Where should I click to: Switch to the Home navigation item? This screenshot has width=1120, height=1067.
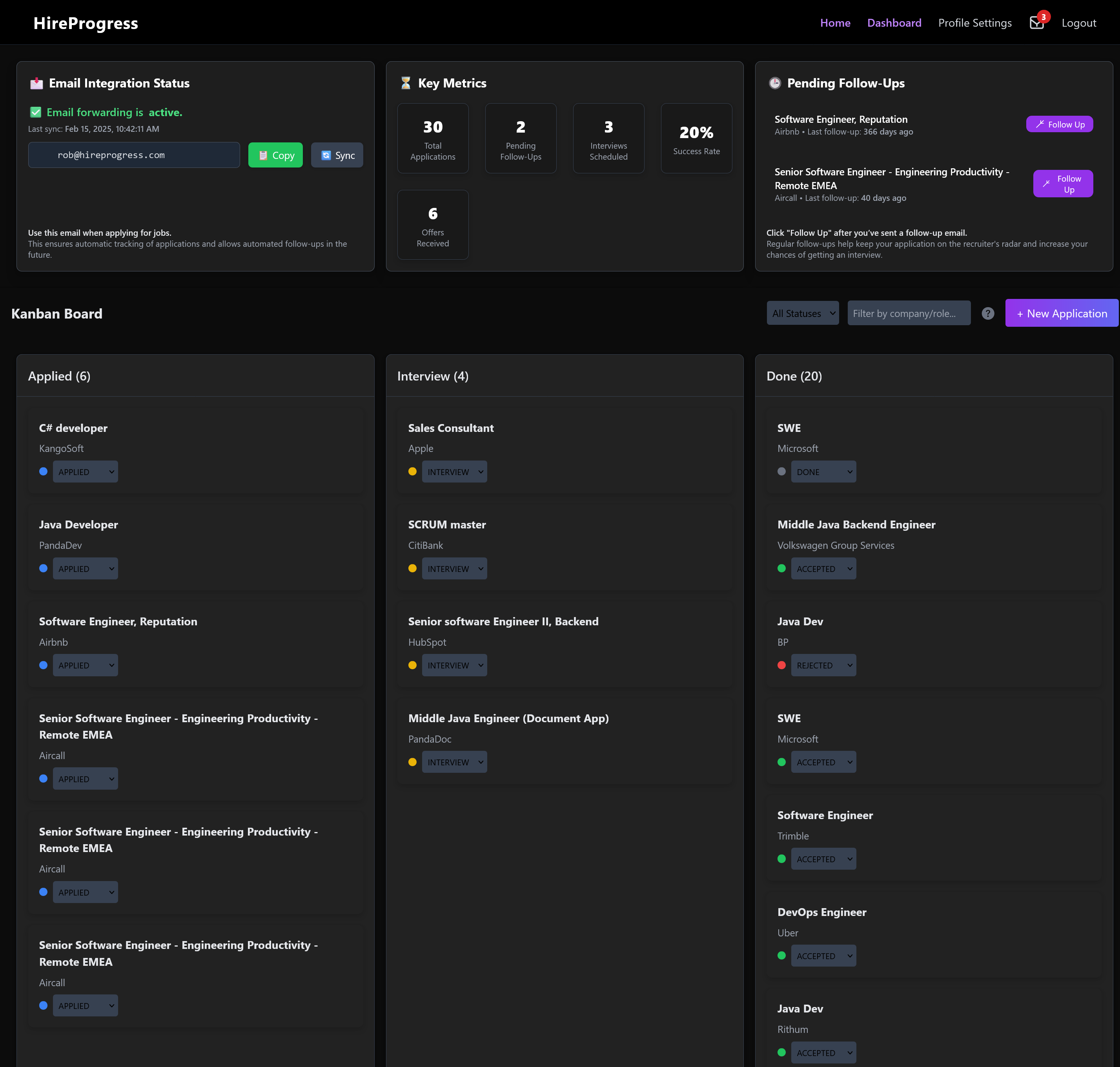pyautogui.click(x=835, y=23)
